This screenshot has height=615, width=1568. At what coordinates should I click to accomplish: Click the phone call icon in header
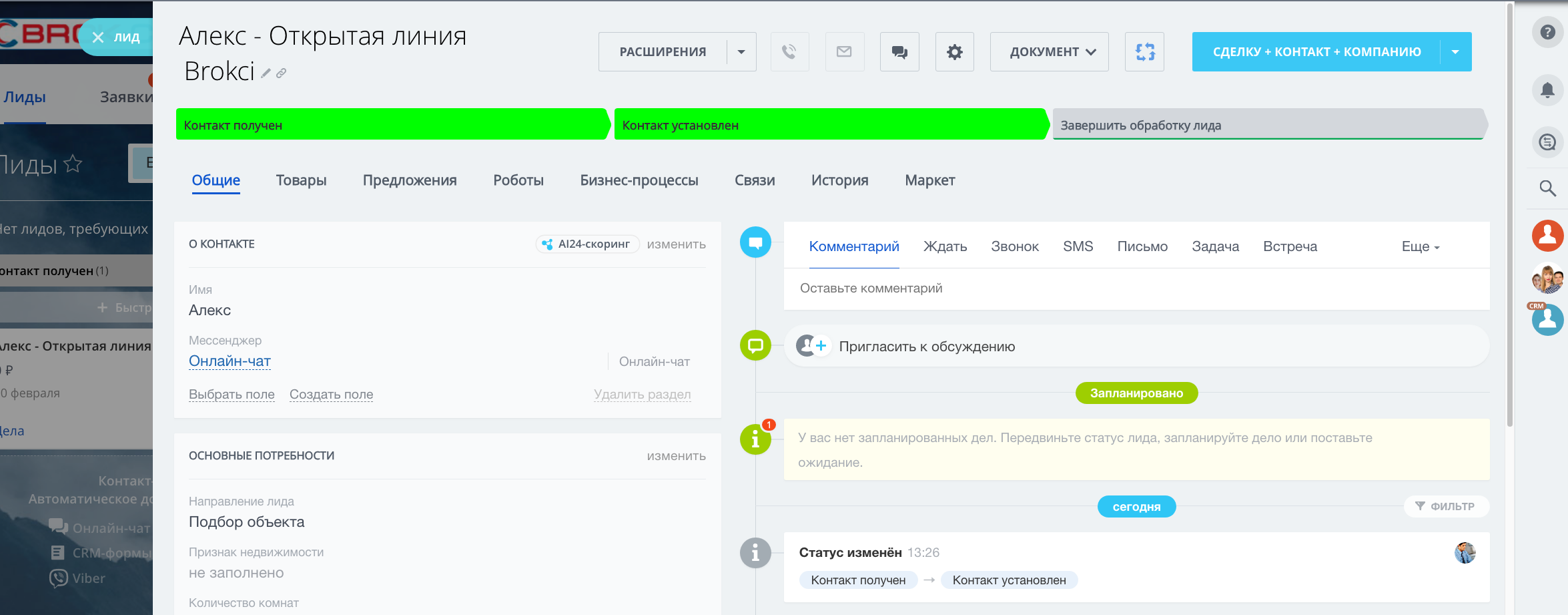click(789, 52)
